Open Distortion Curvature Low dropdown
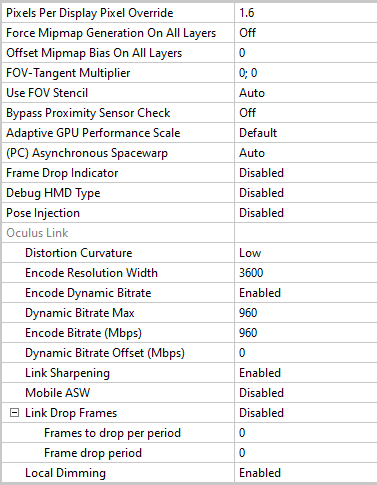This screenshot has height=485, width=377. (306, 253)
